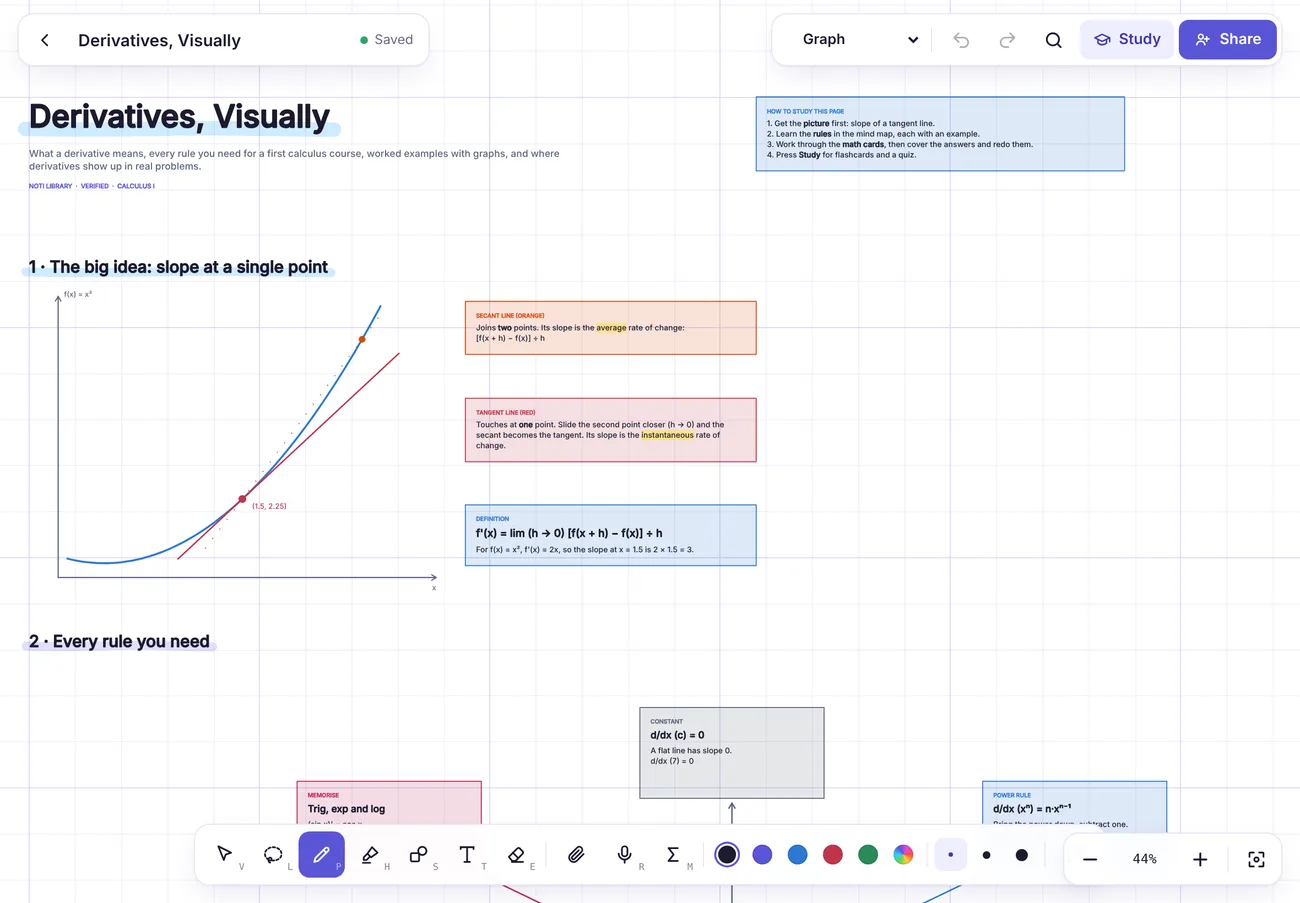
Task: Click the Saved status indicator
Action: point(386,40)
